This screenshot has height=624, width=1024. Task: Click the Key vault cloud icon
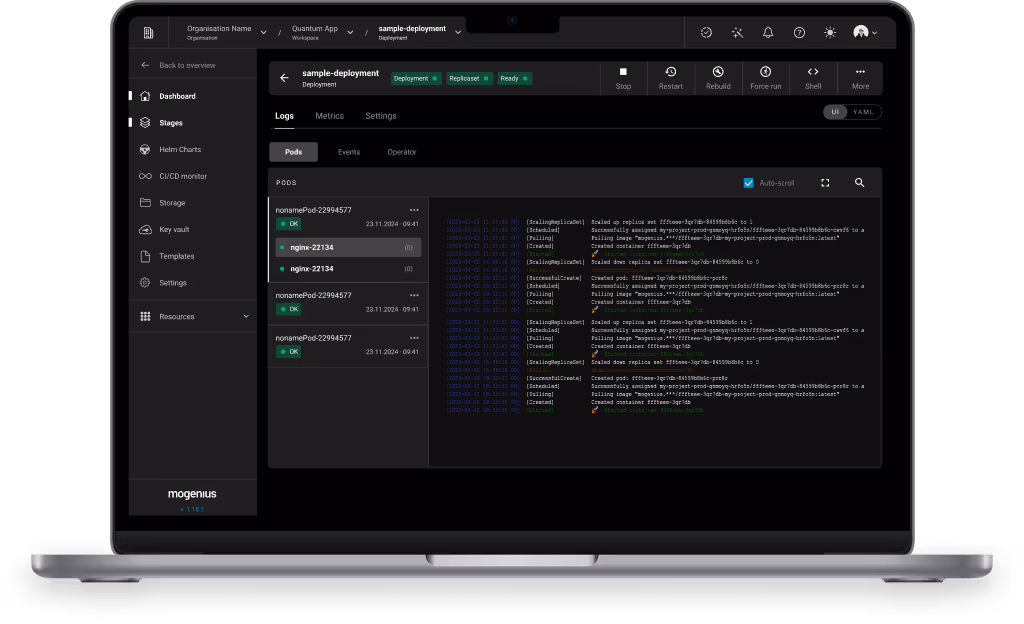[x=145, y=230]
